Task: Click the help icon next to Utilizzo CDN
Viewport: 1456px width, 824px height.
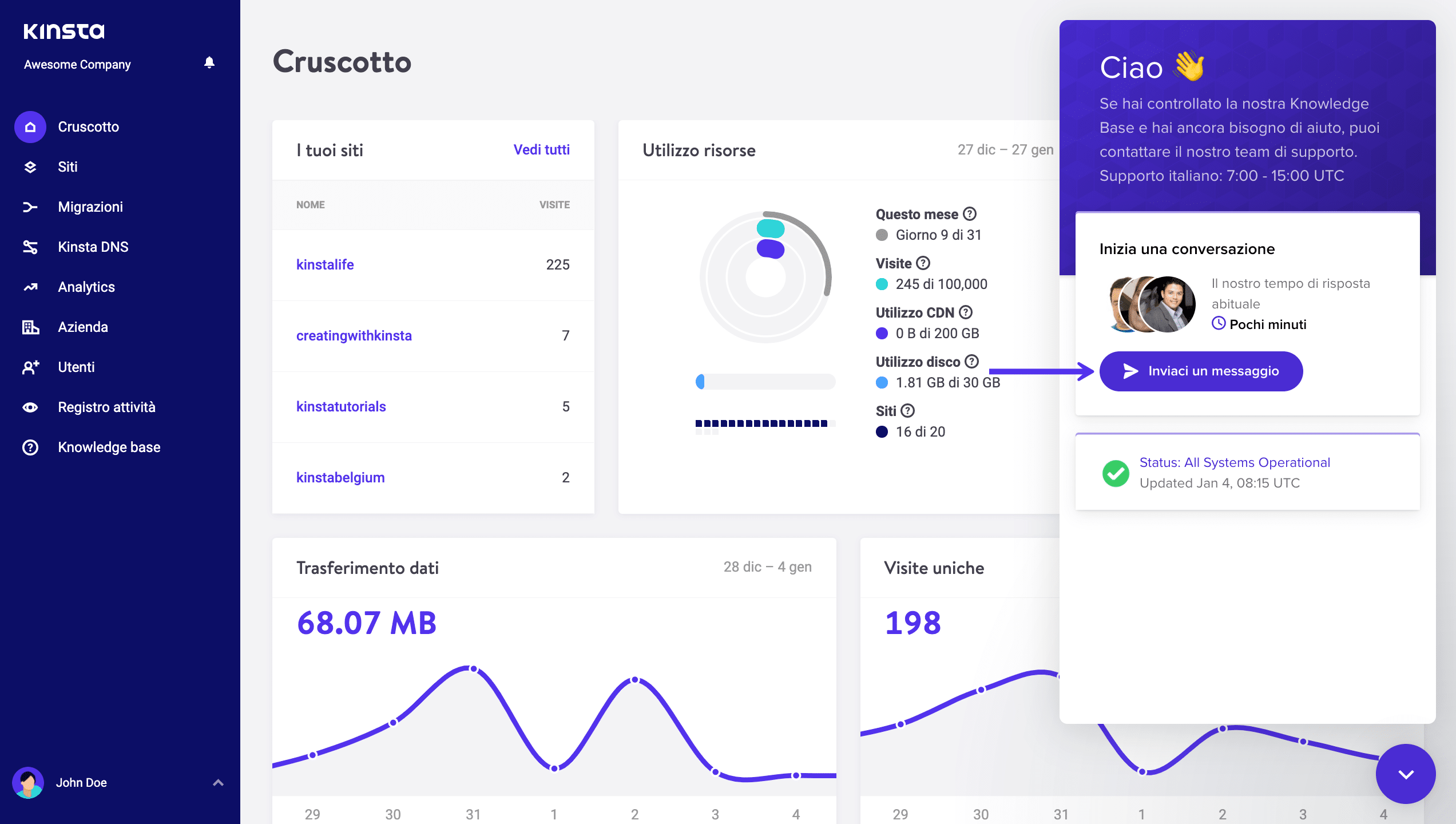Action: pyautogui.click(x=966, y=312)
